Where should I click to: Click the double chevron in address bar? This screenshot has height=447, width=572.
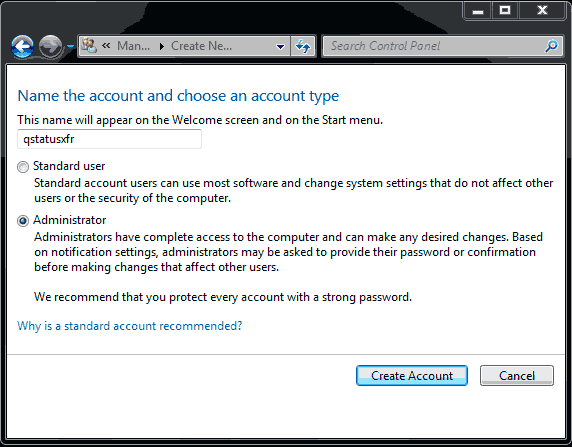[x=106, y=46]
